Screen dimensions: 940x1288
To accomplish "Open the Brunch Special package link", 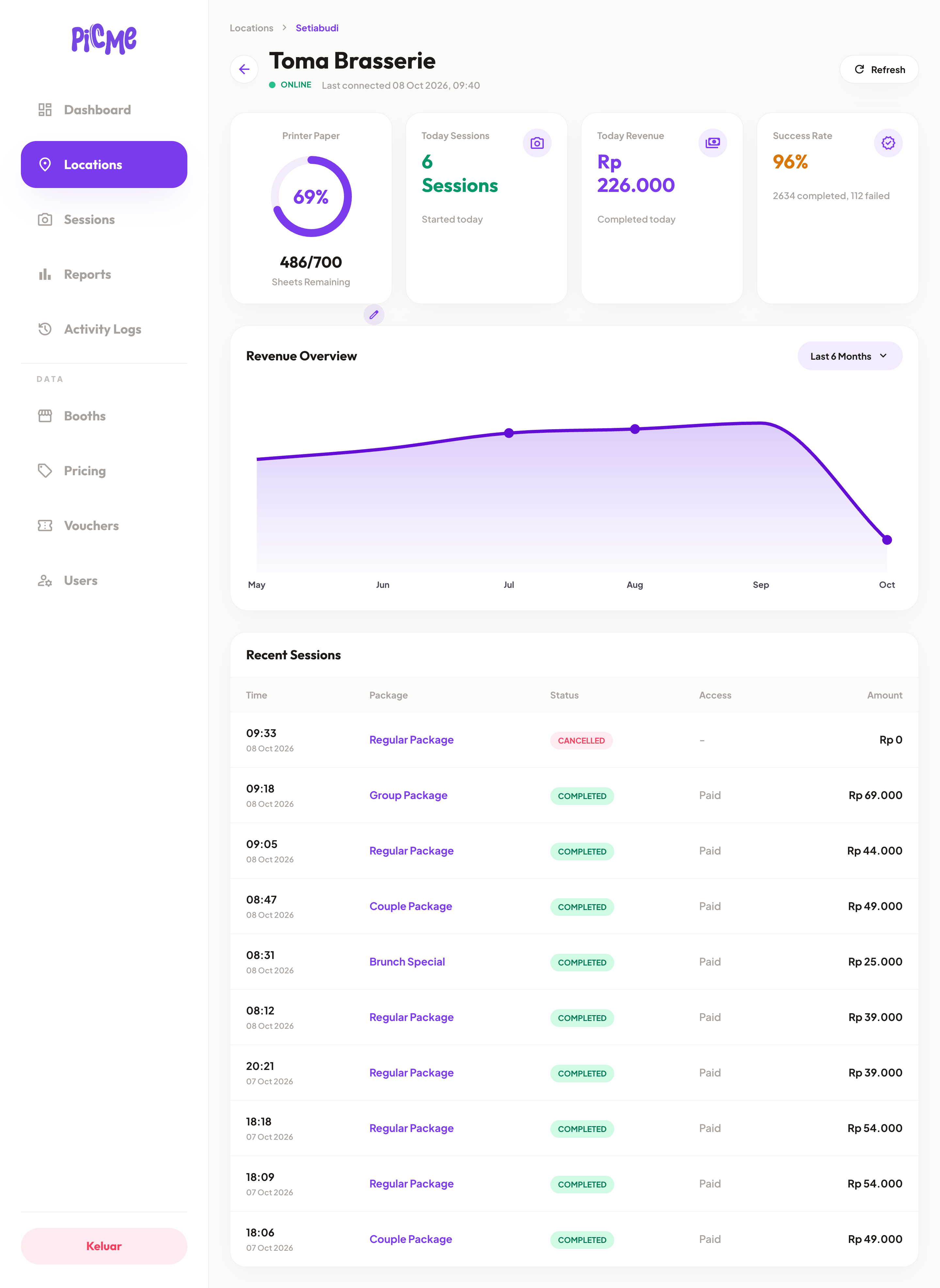I will click(x=407, y=962).
